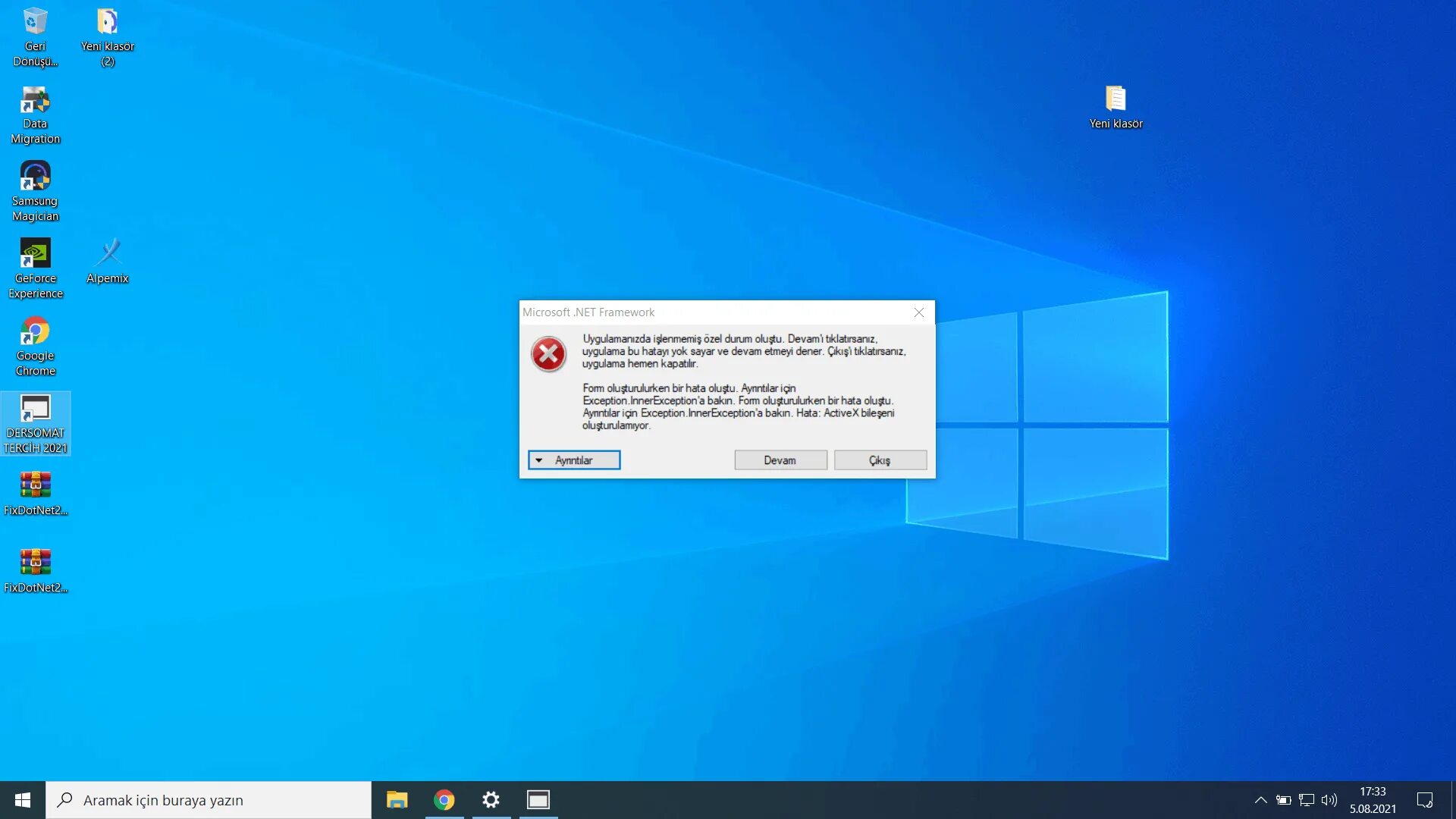1456x819 pixels.
Task: Select the Yeni klasör (2) folder
Action: [x=108, y=22]
